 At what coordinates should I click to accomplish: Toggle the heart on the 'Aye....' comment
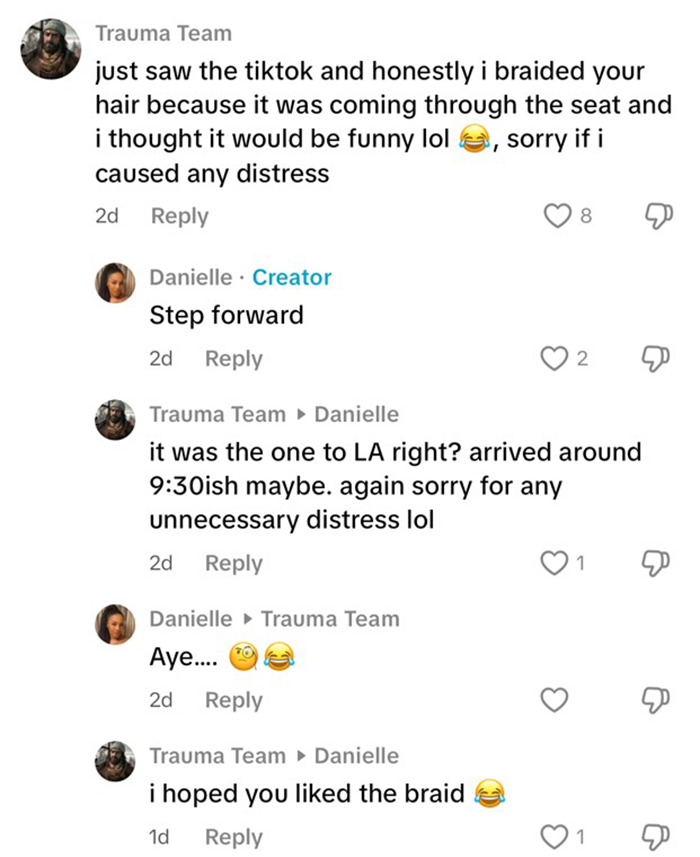[x=553, y=700]
